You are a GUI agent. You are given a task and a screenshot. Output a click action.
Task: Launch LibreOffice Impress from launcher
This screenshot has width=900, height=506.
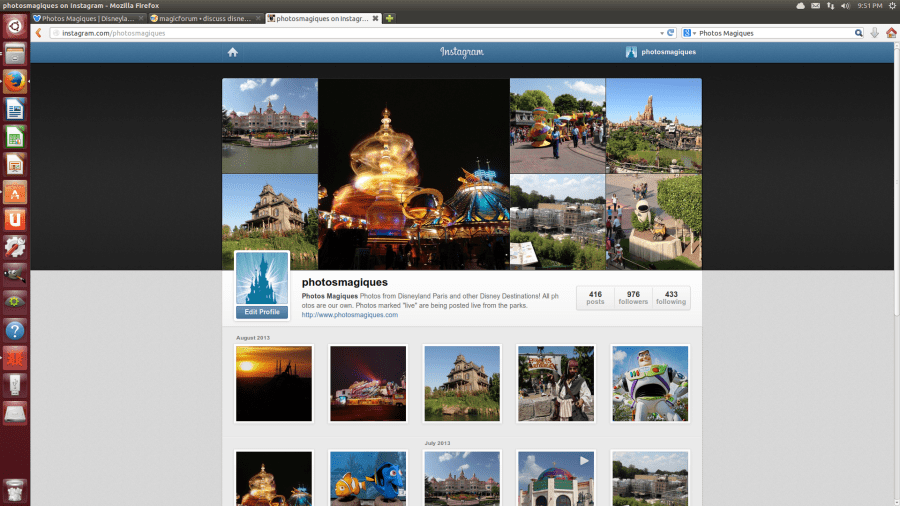(x=15, y=165)
